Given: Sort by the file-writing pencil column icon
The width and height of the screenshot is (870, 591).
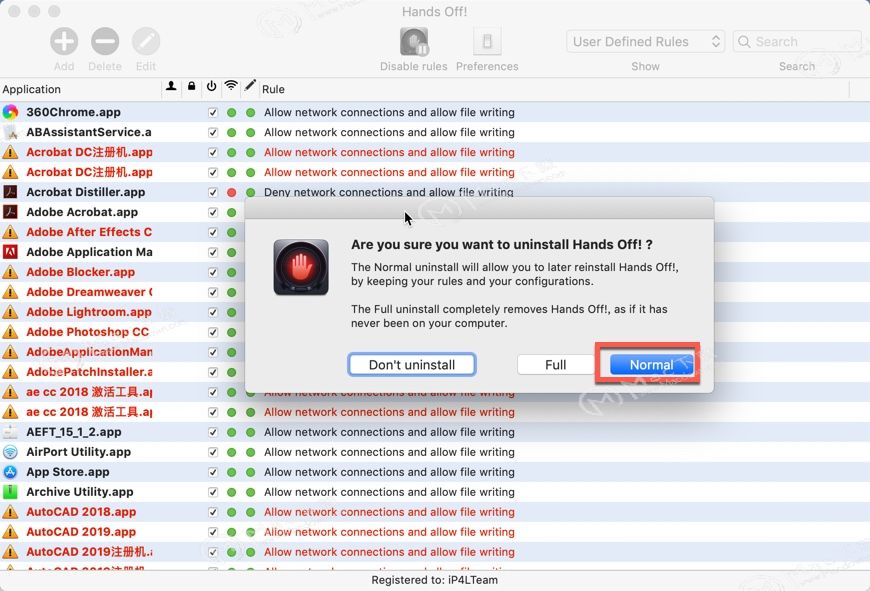Looking at the screenshot, I should pyautogui.click(x=250, y=85).
